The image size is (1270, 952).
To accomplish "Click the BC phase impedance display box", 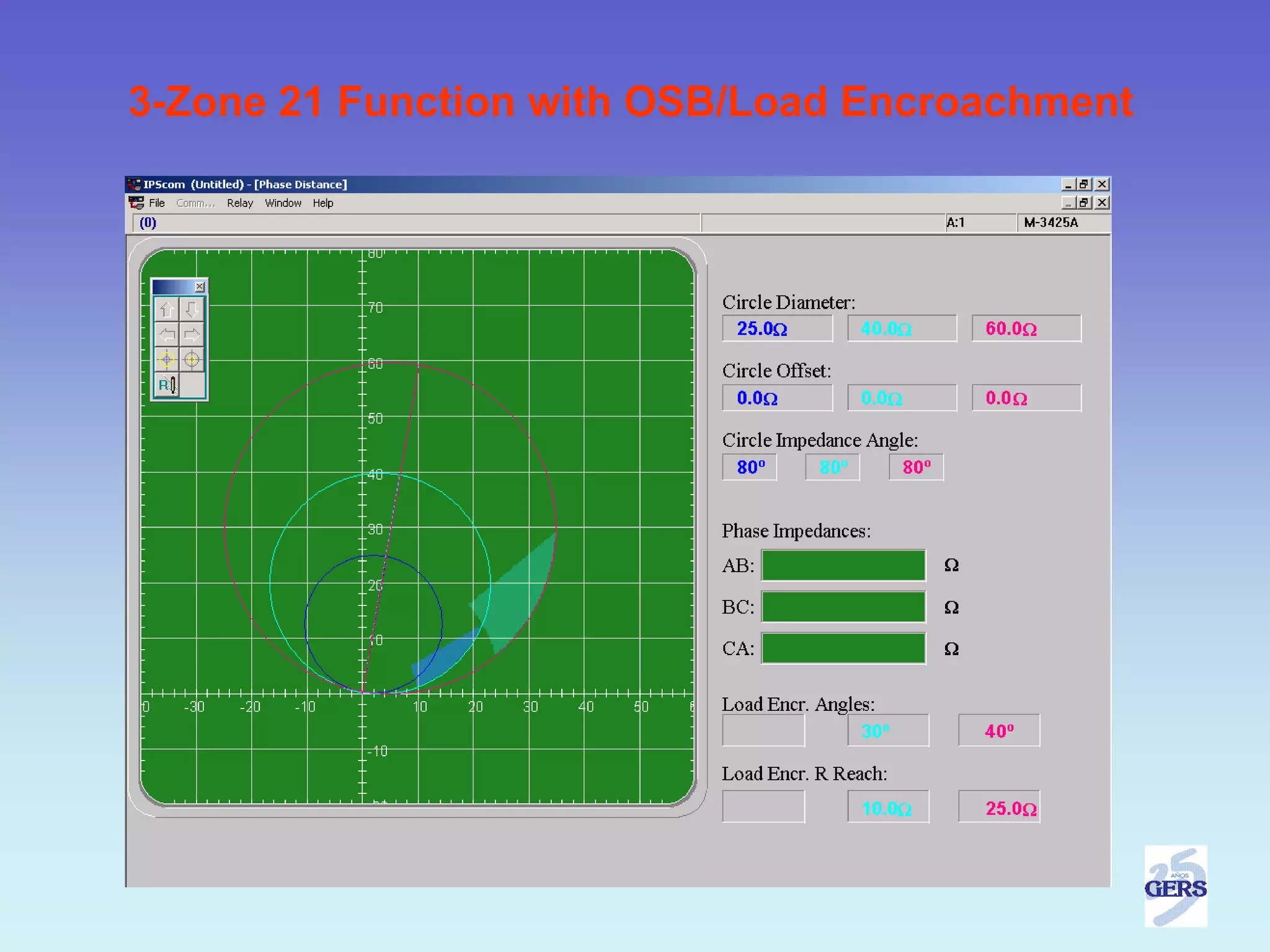I will [x=843, y=607].
